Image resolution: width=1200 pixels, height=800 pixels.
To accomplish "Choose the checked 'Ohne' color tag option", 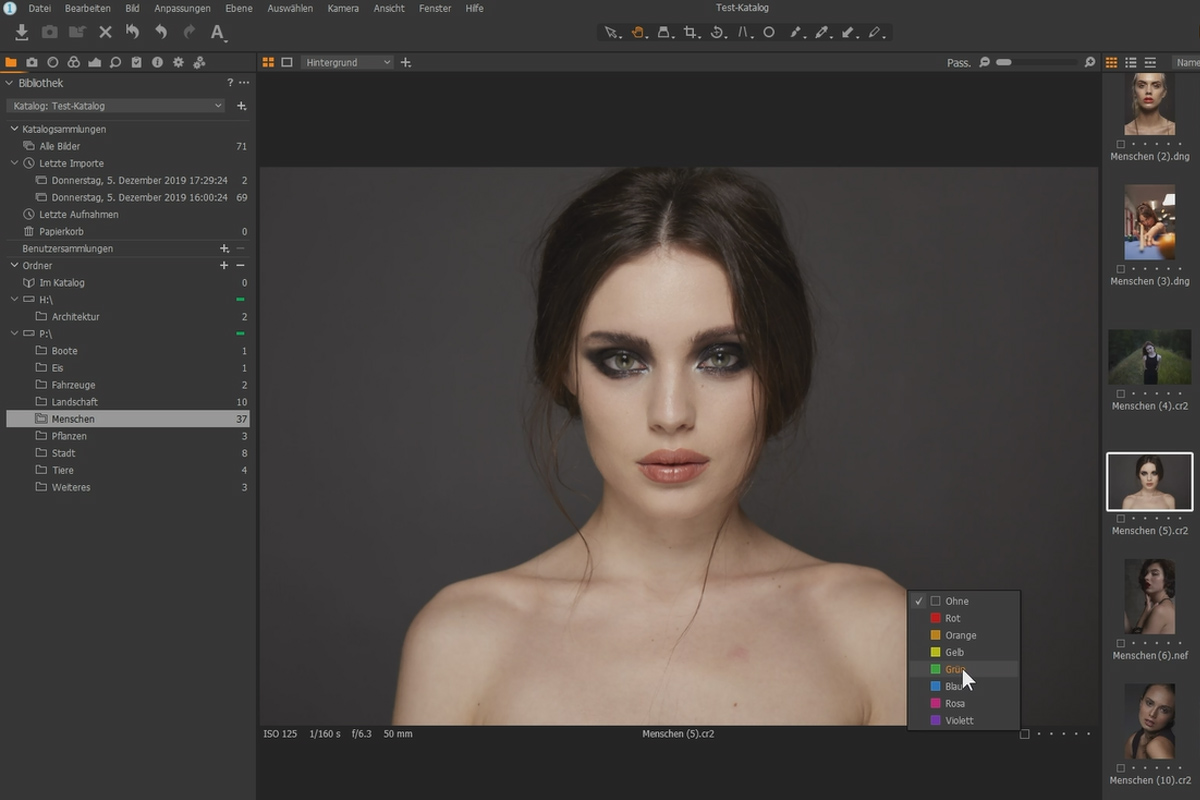I will pyautogui.click(x=964, y=601).
